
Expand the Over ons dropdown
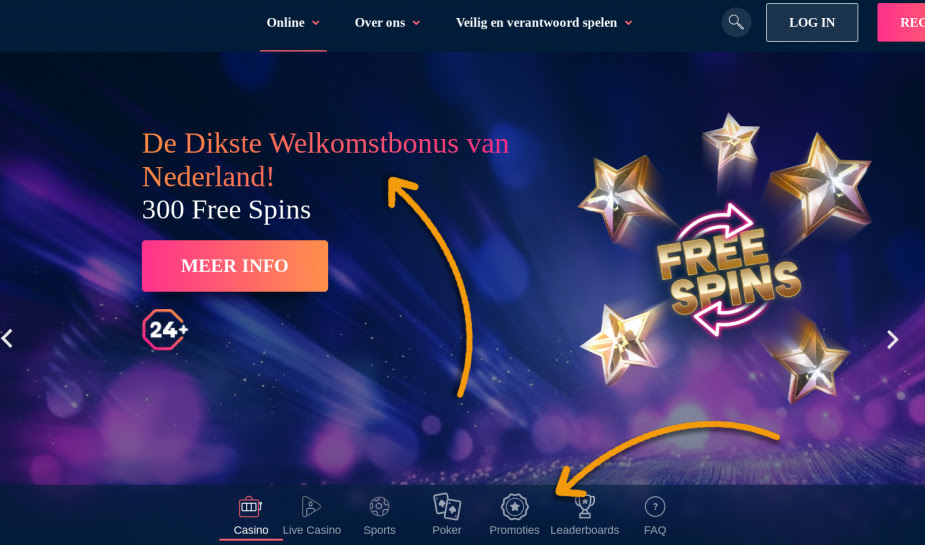pos(387,22)
